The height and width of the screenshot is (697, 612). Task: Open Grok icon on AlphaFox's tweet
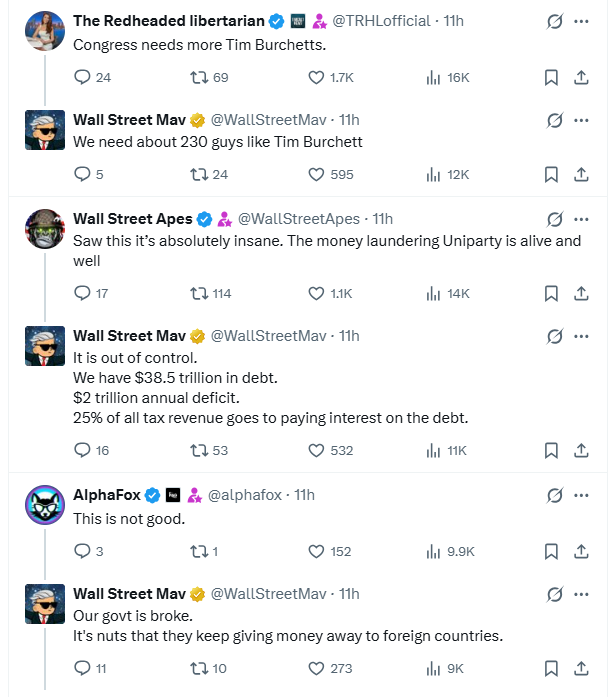pos(553,495)
